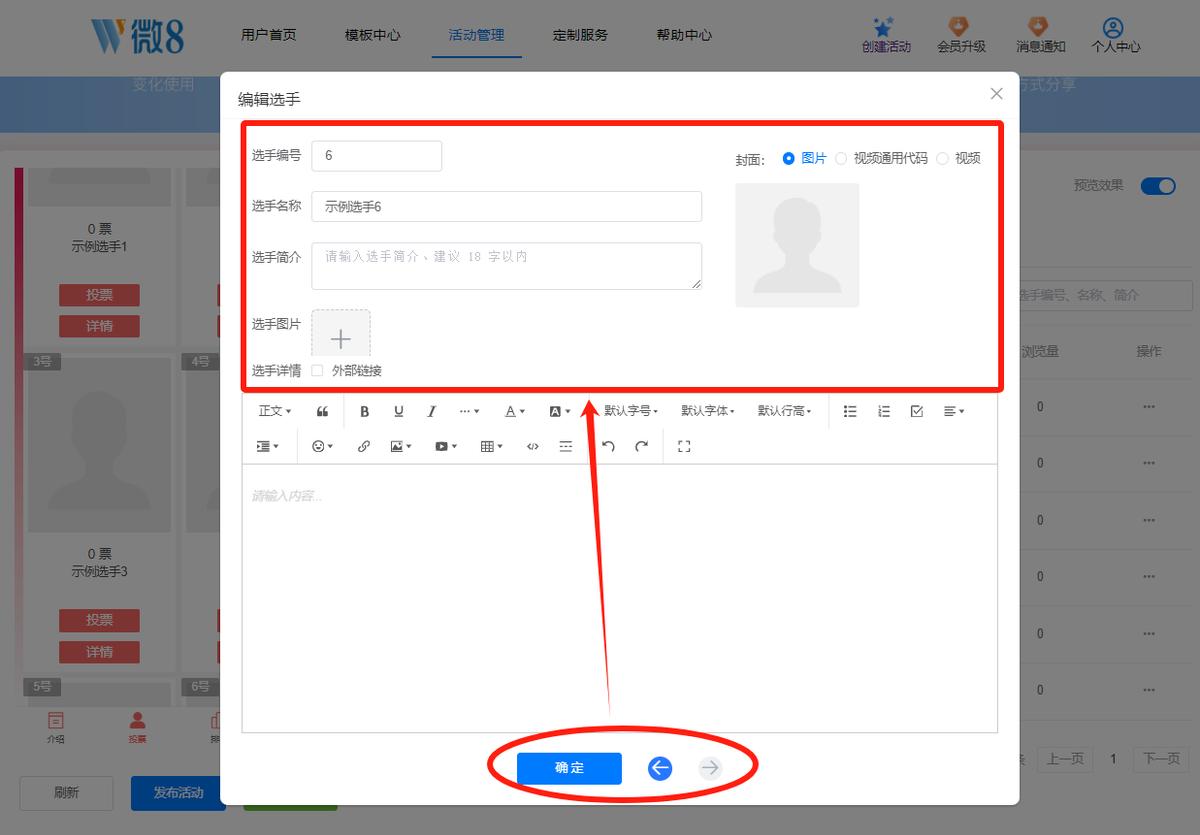This screenshot has height=835, width=1200.
Task: Toggle italic formatting
Action: (x=432, y=411)
